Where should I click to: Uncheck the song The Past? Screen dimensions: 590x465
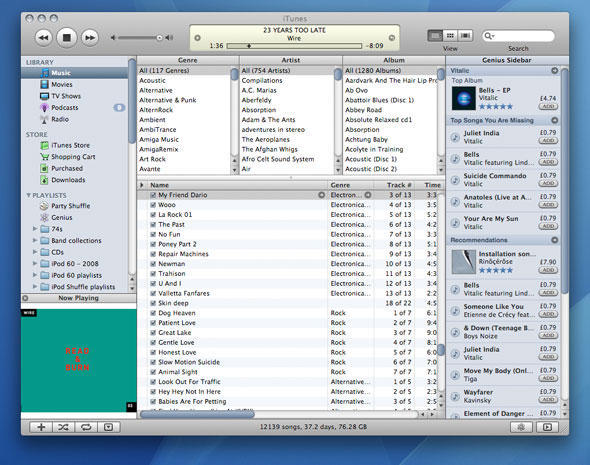pyautogui.click(x=153, y=225)
